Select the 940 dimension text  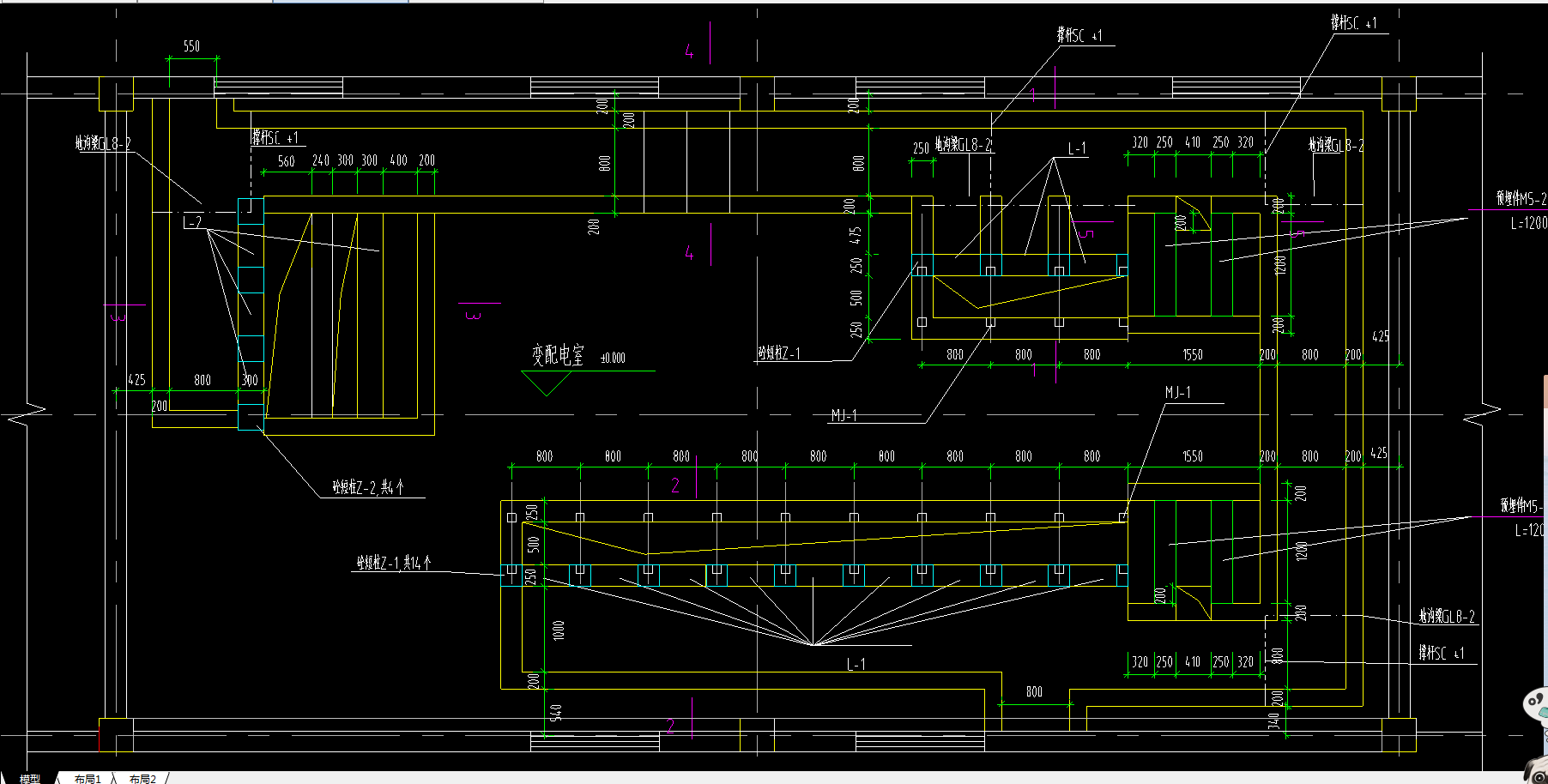pos(556,713)
